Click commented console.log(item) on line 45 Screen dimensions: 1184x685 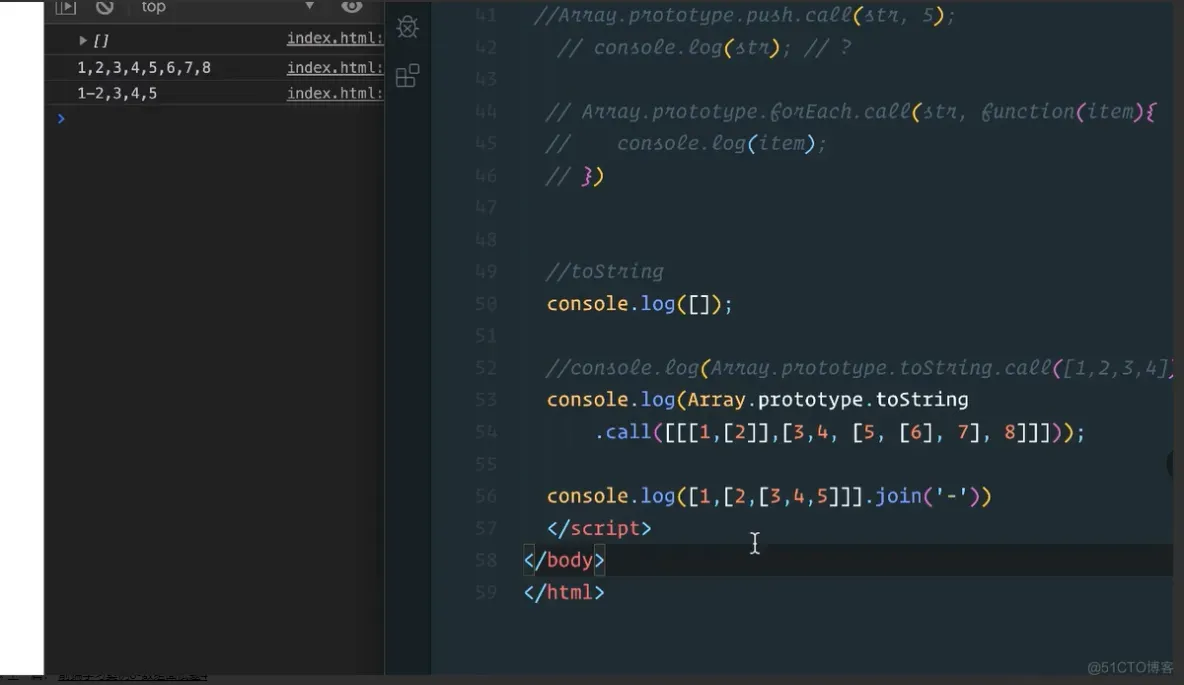click(x=686, y=143)
